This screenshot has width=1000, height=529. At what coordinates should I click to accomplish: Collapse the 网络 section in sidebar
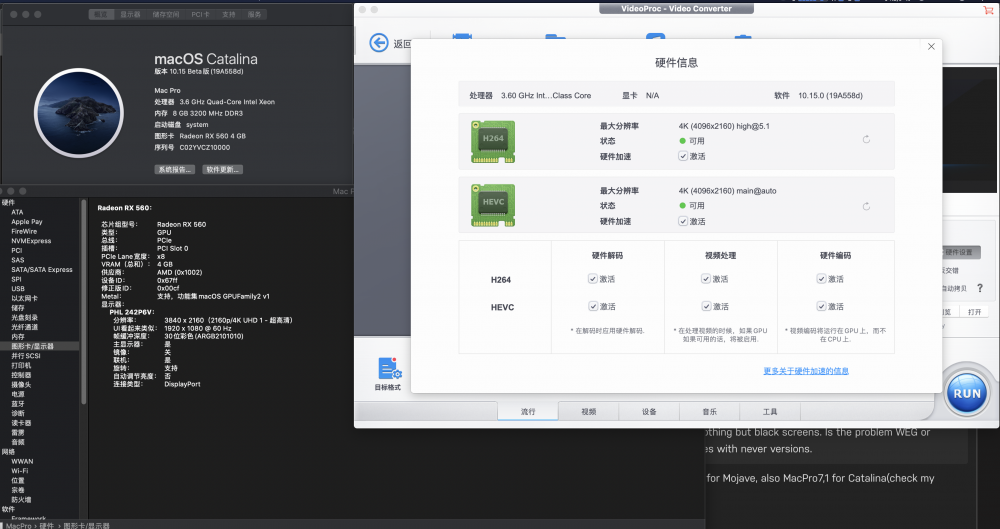(x=8, y=451)
